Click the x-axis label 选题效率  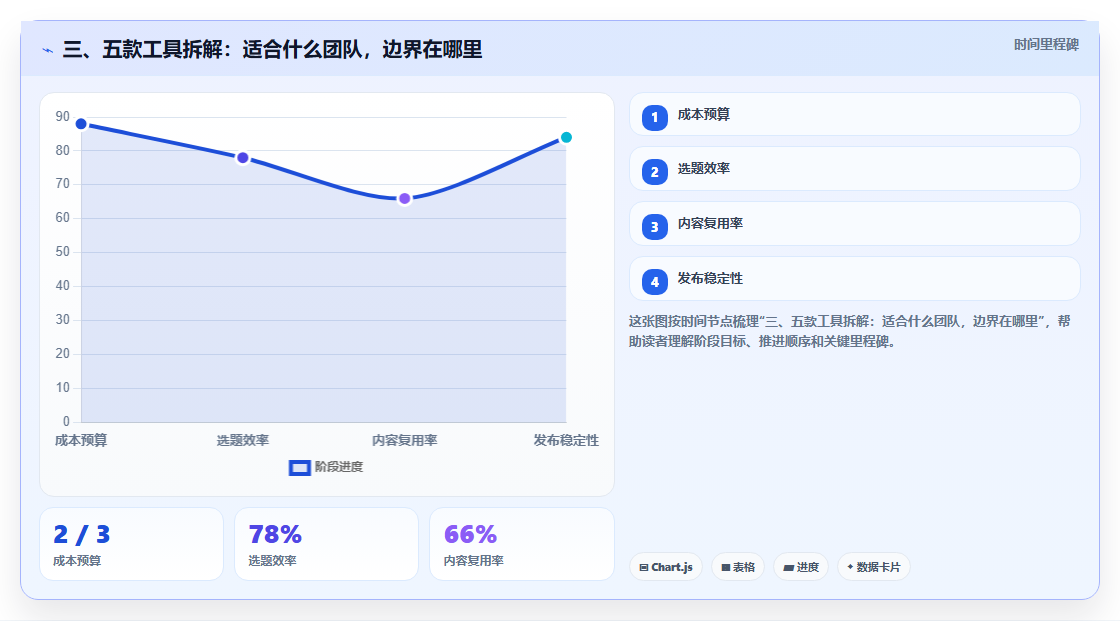click(x=243, y=441)
